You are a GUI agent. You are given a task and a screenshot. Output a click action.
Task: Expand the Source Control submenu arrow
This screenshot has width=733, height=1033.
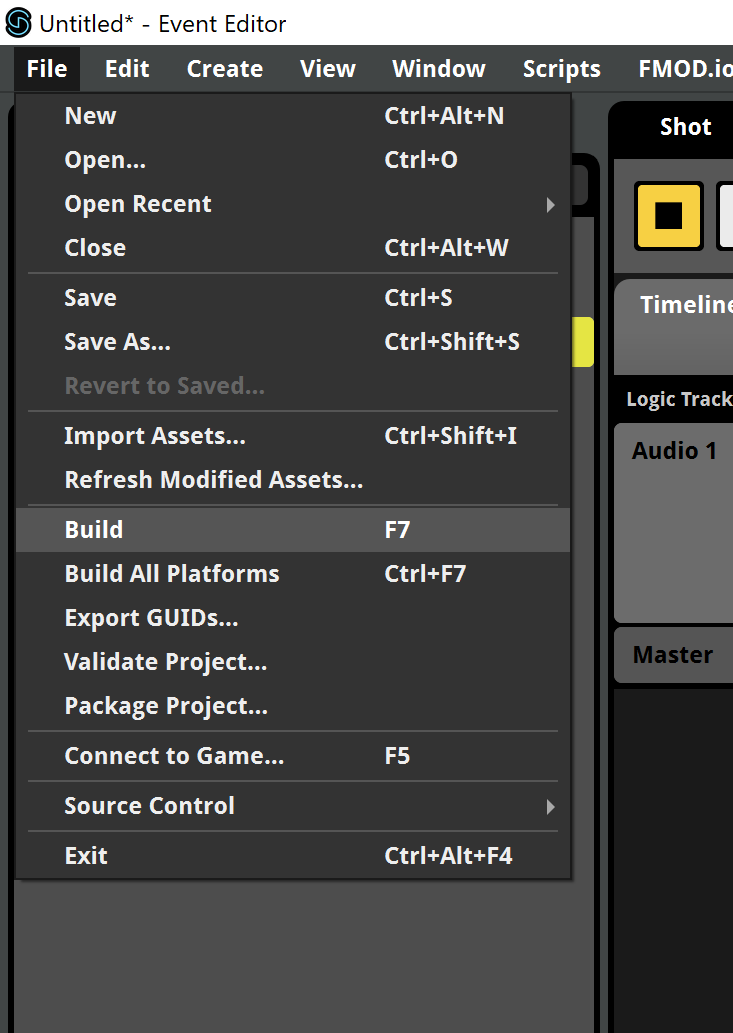(x=550, y=806)
